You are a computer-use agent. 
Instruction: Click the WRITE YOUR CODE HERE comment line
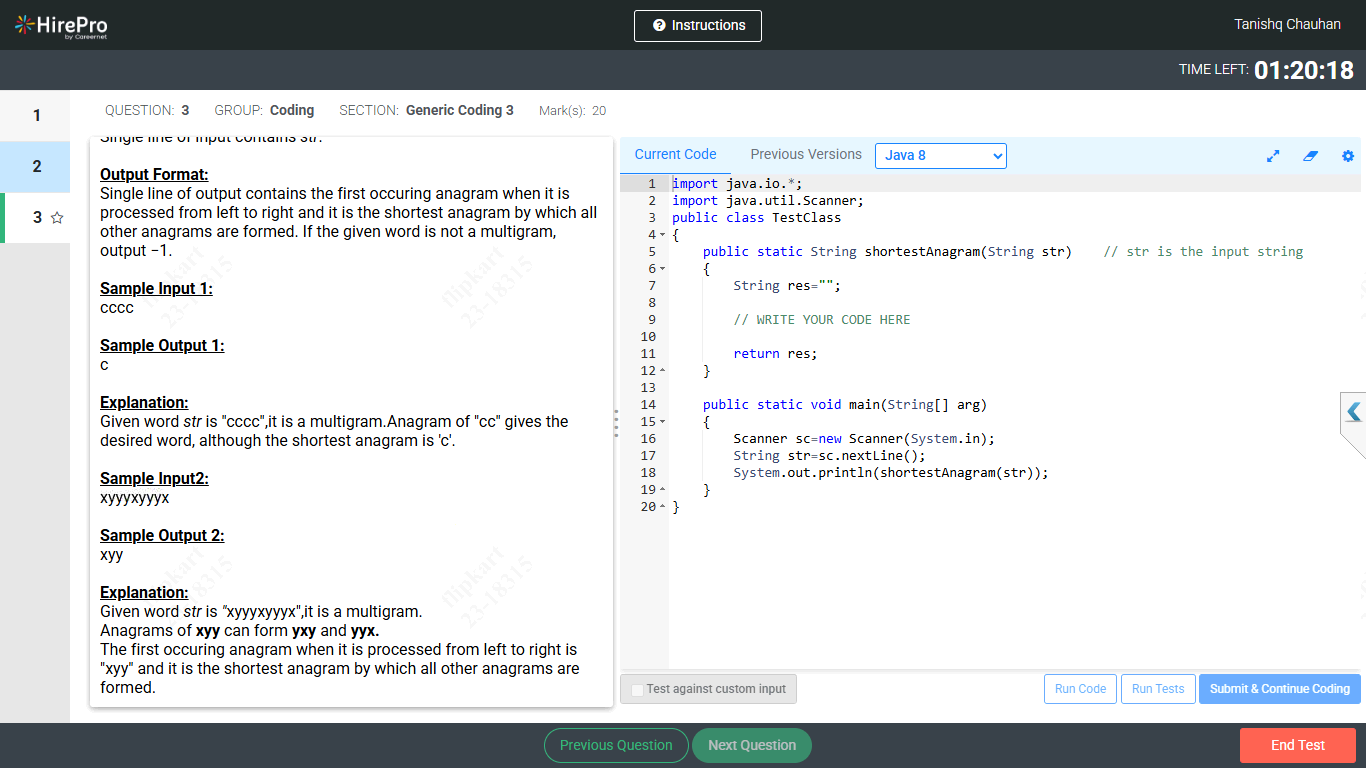point(822,320)
